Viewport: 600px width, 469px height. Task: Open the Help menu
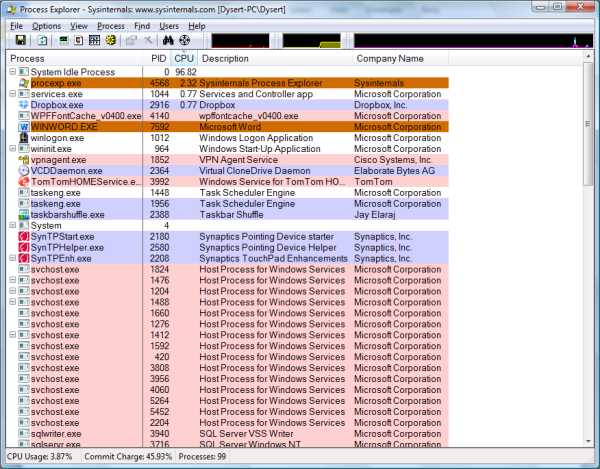point(197,26)
